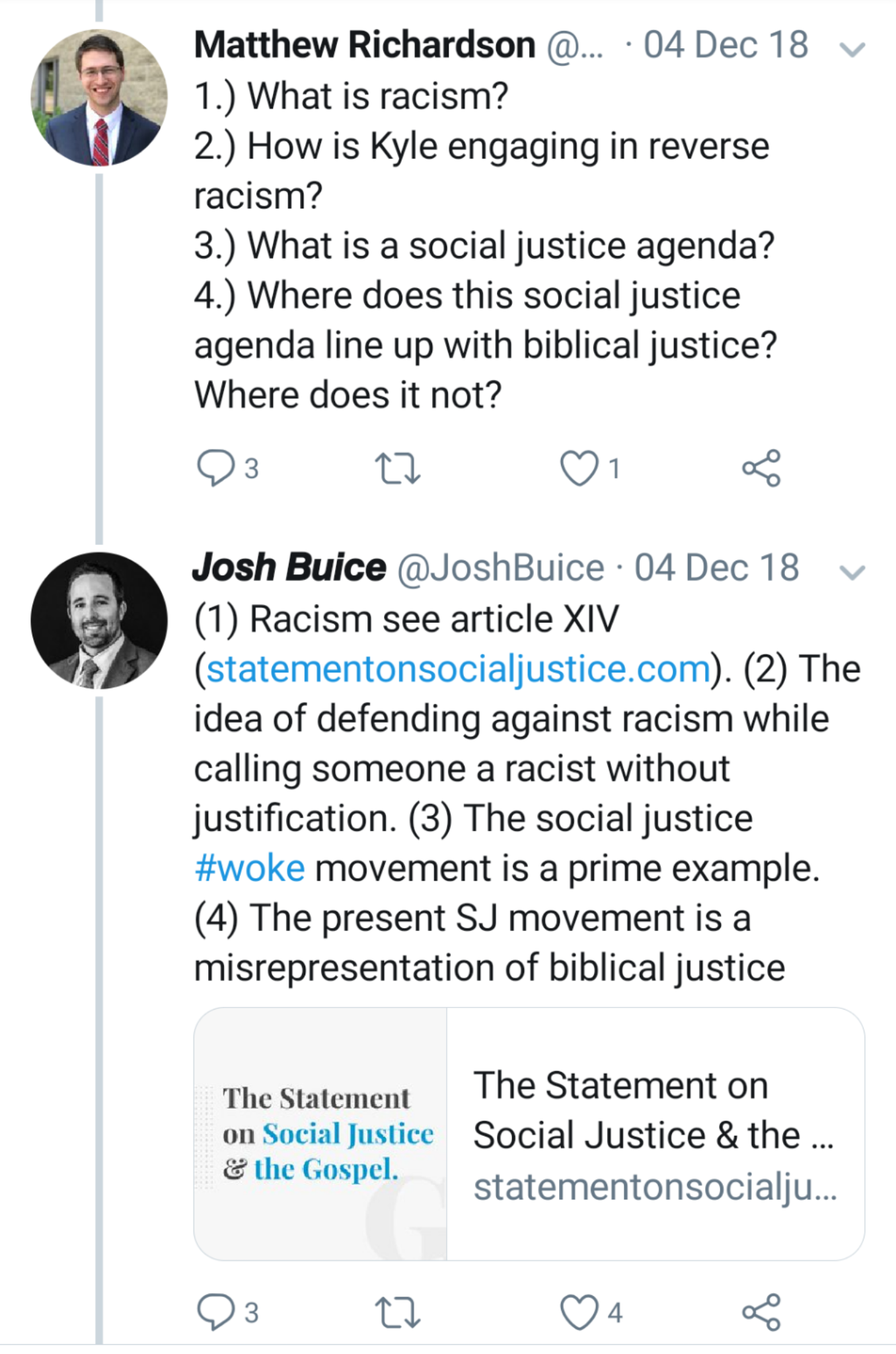Open the statementonsocialjustice.com link
896x1354 pixels.
coord(458,669)
